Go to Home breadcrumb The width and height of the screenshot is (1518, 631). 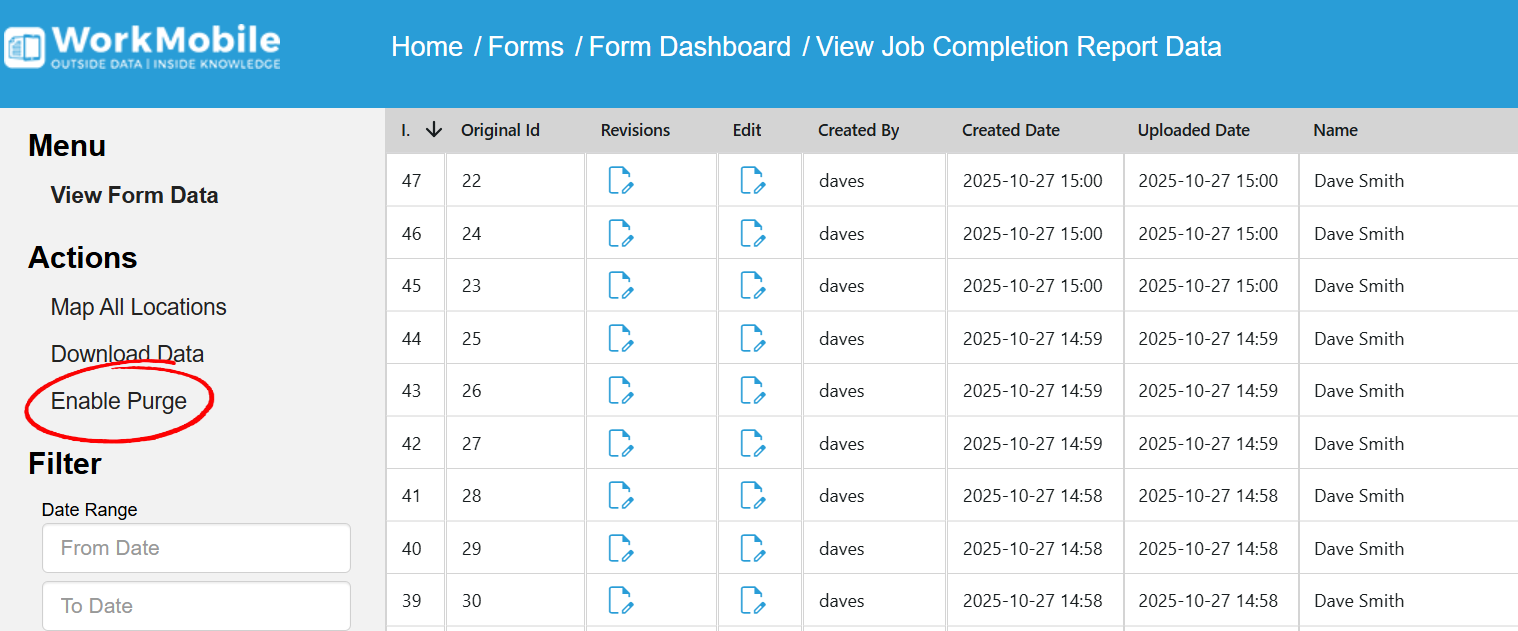427,47
